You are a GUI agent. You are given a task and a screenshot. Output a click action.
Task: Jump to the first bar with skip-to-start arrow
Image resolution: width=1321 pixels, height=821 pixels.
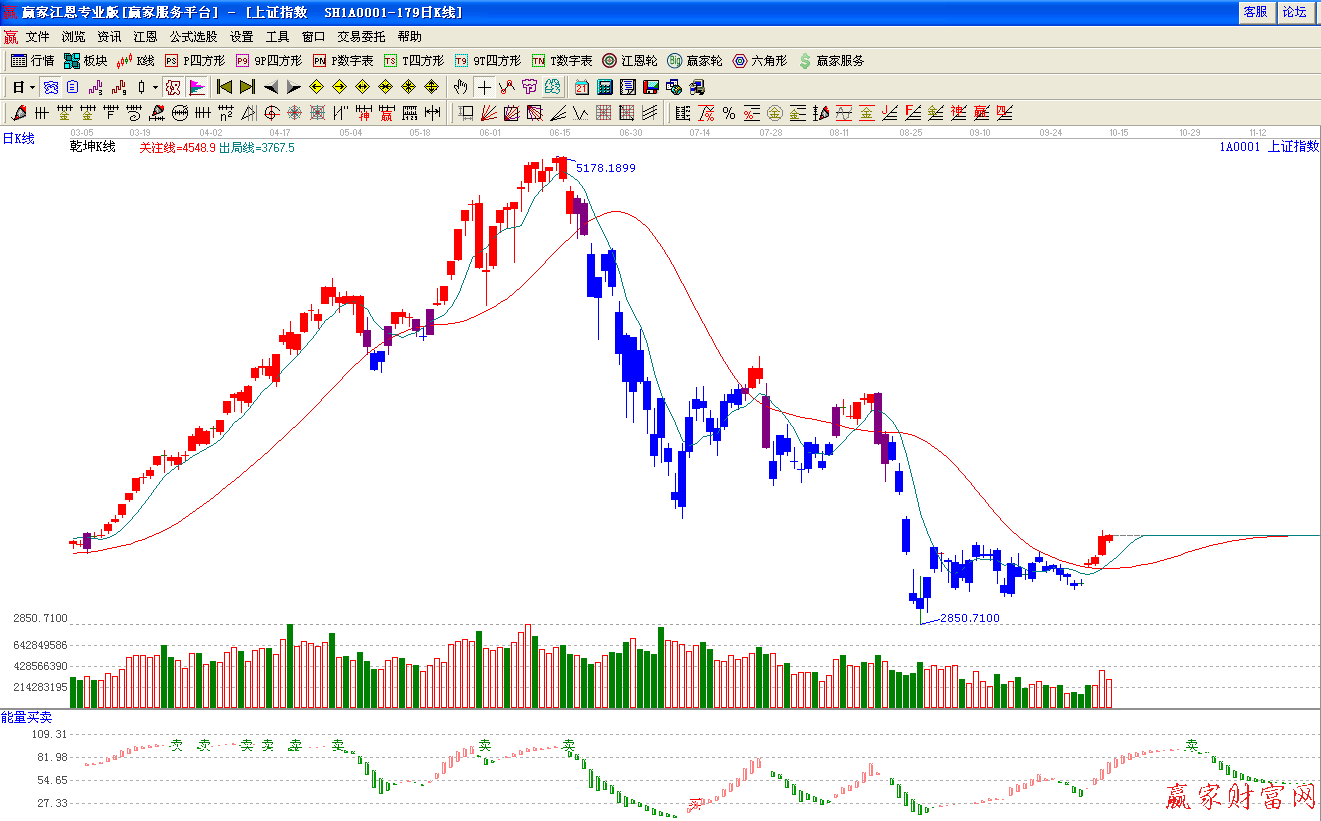coord(224,87)
